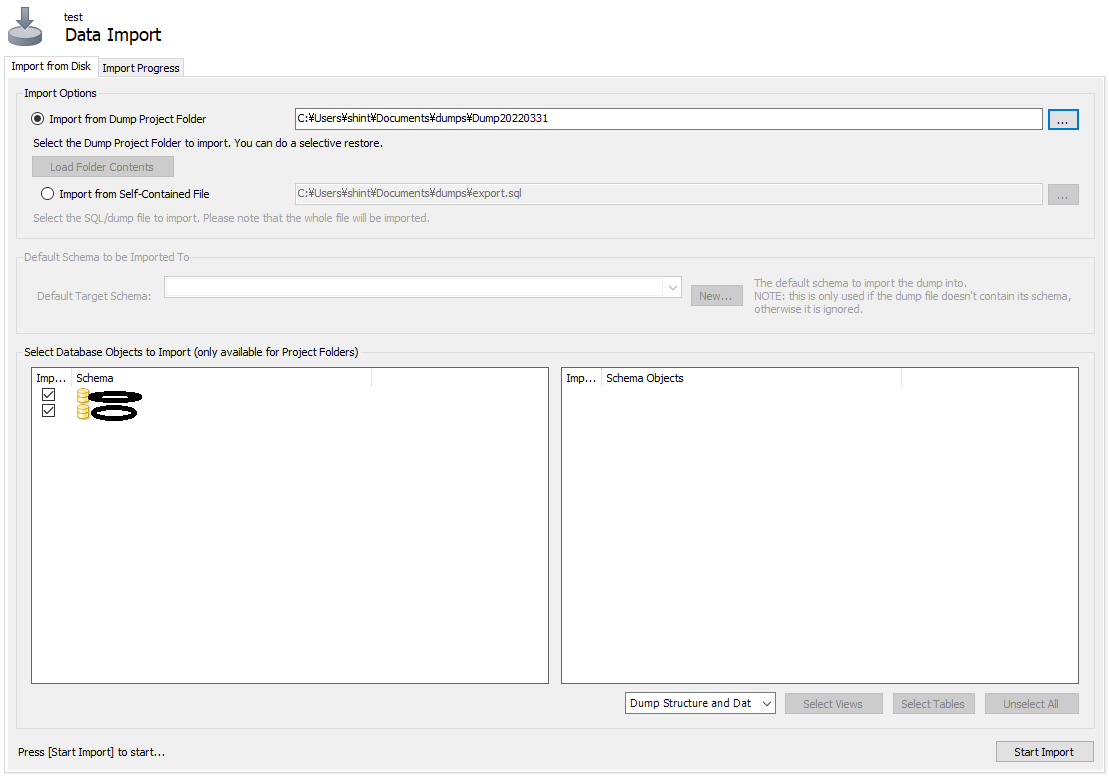Screen dimensions: 1109x781
Task: Browse for the dump project folder
Action: pos(1063,120)
